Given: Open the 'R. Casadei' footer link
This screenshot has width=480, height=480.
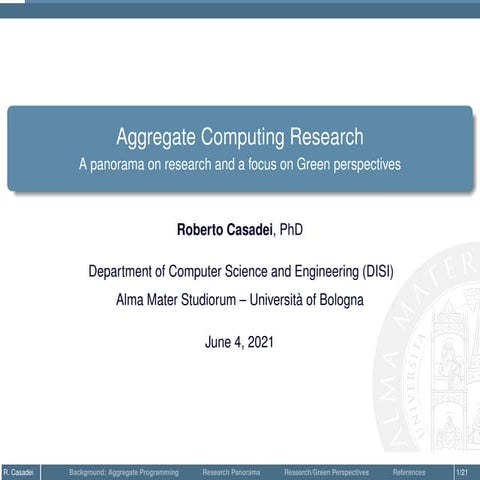Looking at the screenshot, I should (x=19, y=472).
